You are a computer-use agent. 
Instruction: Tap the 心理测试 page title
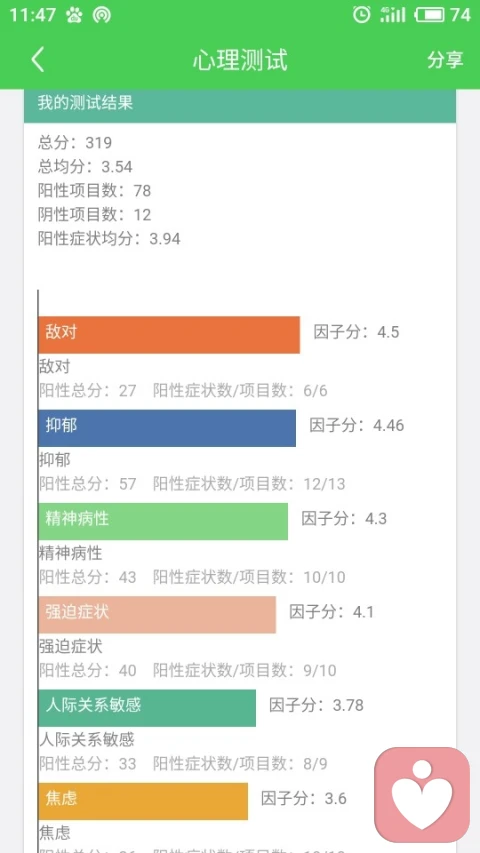click(240, 60)
